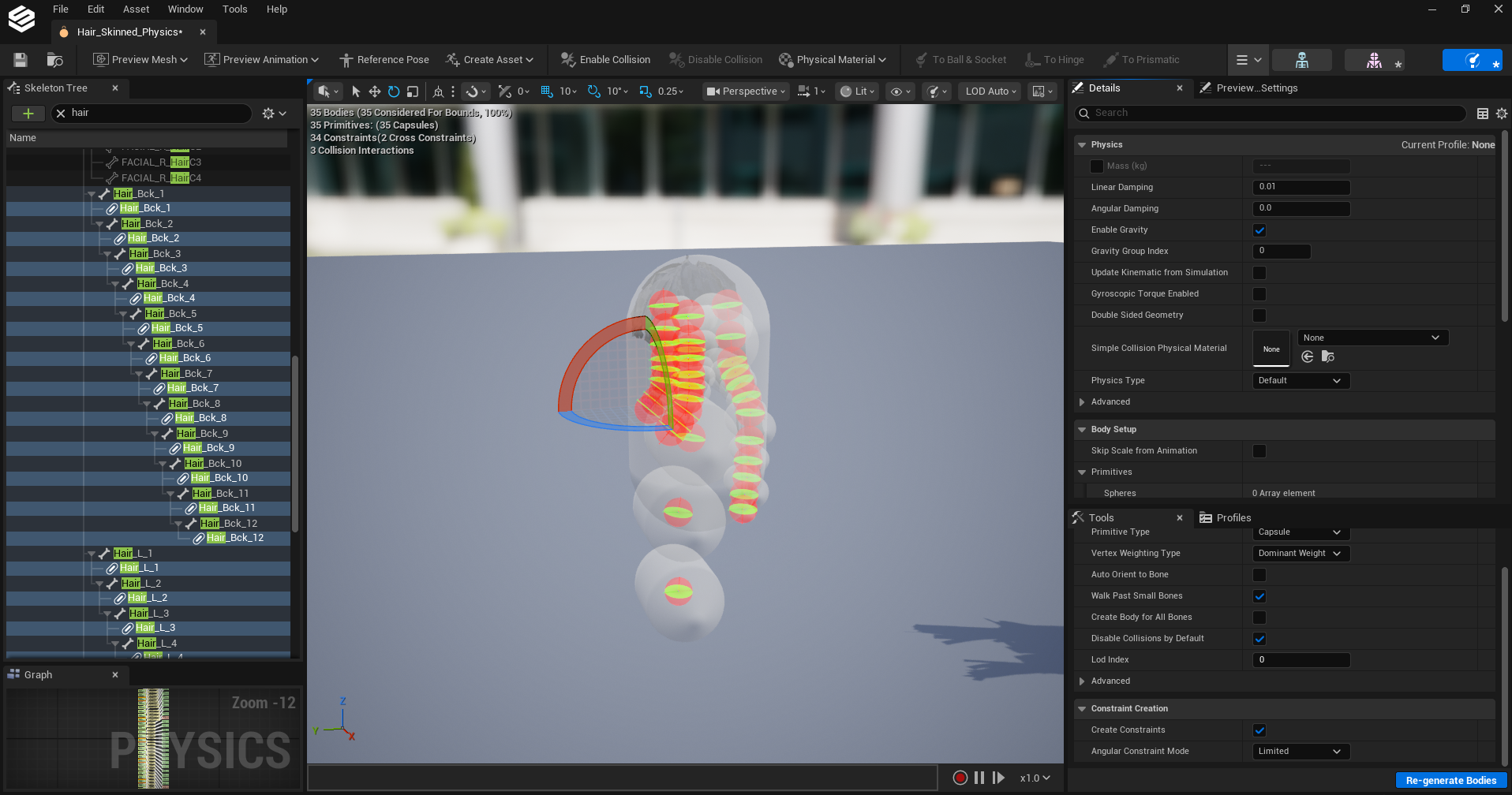Screen dimensions: 1512x795
Task: Enable Auto Orient to Bone checkbox
Action: point(1259,575)
